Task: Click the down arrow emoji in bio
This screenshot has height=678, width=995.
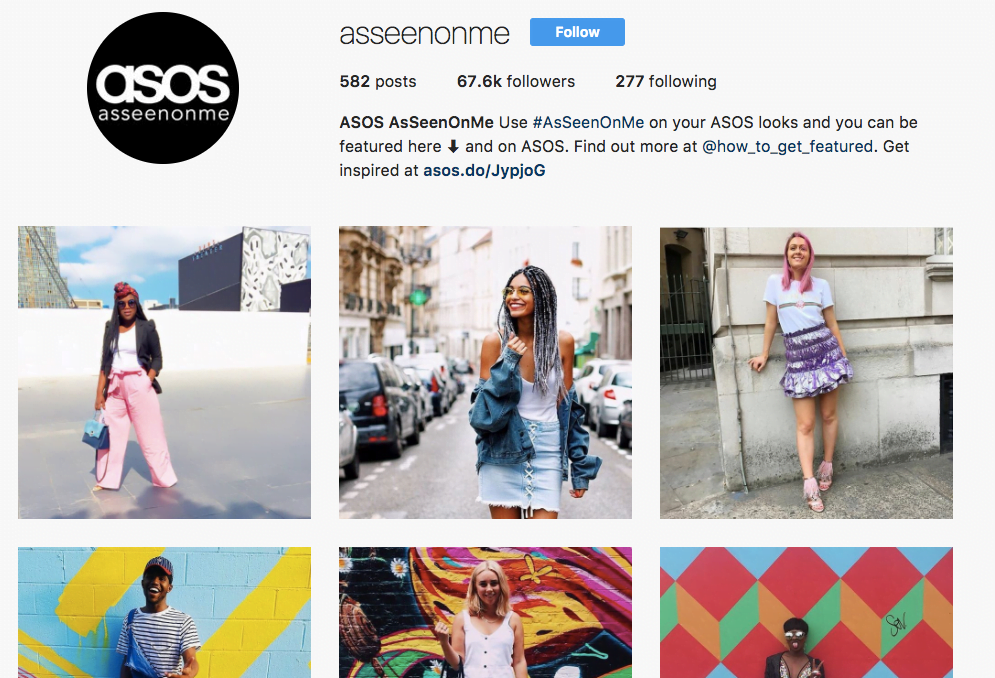Action: coord(453,147)
